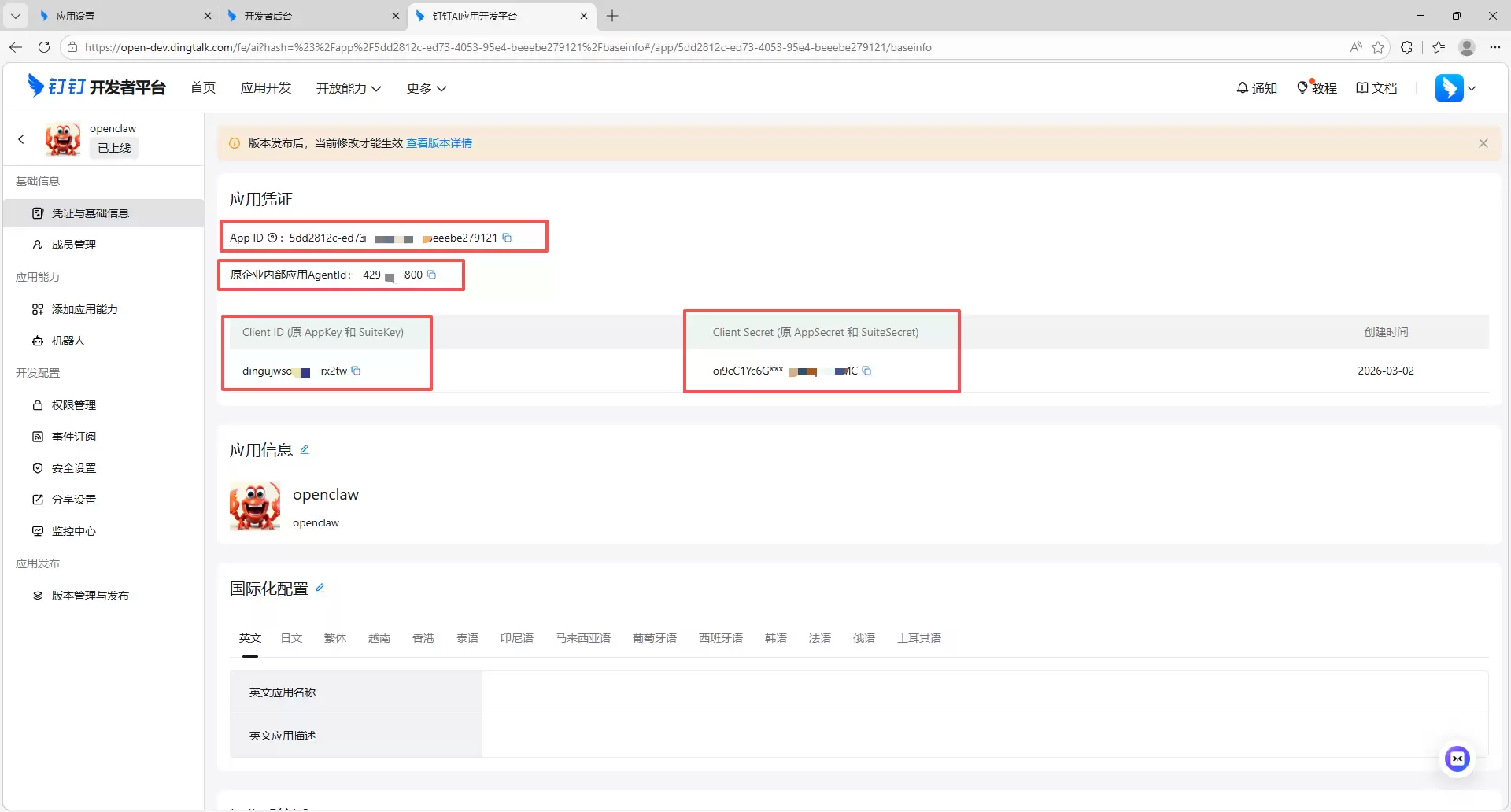Open 通知 notifications bell
Image resolution: width=1511 pixels, height=812 pixels.
click(1256, 88)
